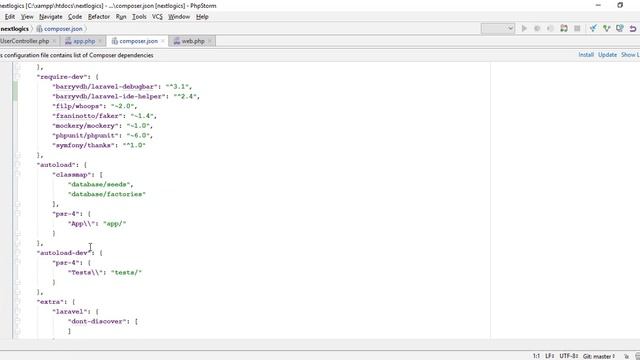This screenshot has height=360, width=640.
Task: Click the Run (play) toolbar icon
Action: pos(524,29)
